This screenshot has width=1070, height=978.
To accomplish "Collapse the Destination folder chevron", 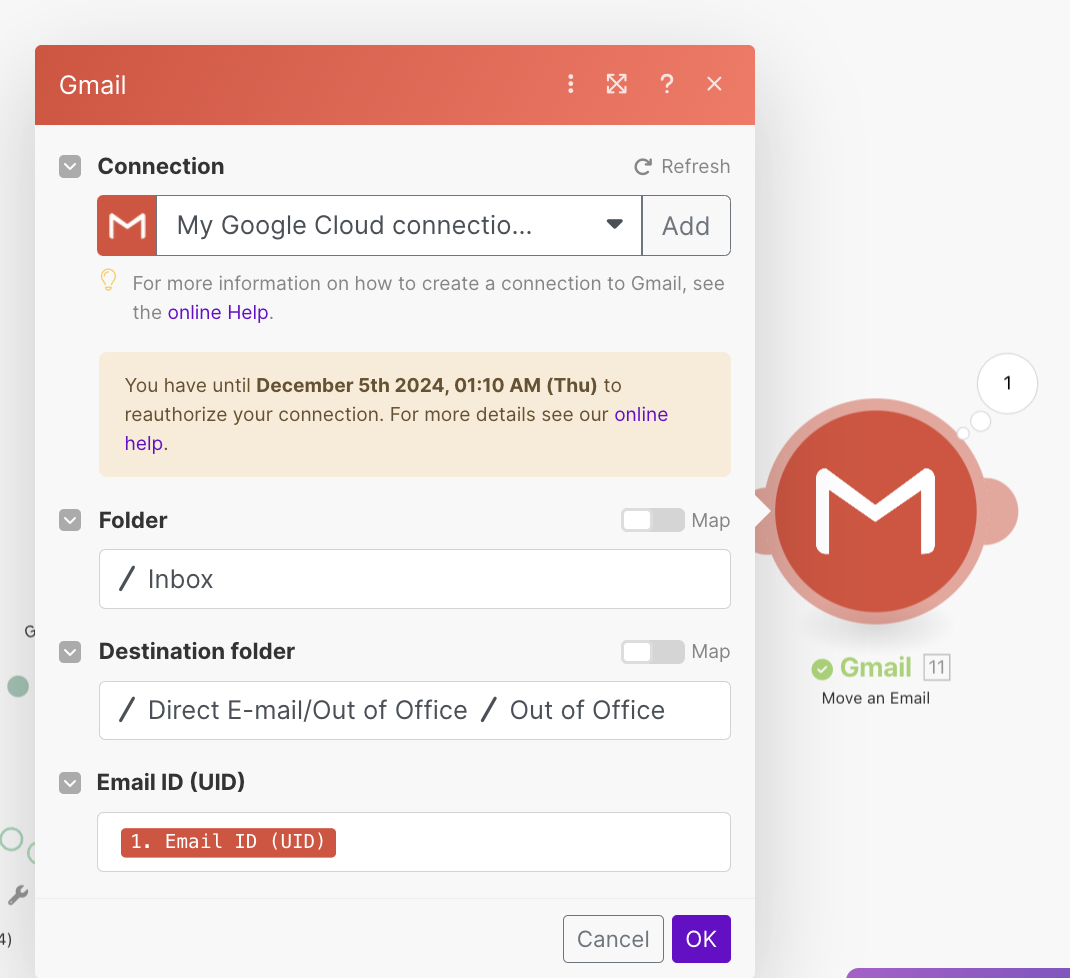I will [70, 652].
